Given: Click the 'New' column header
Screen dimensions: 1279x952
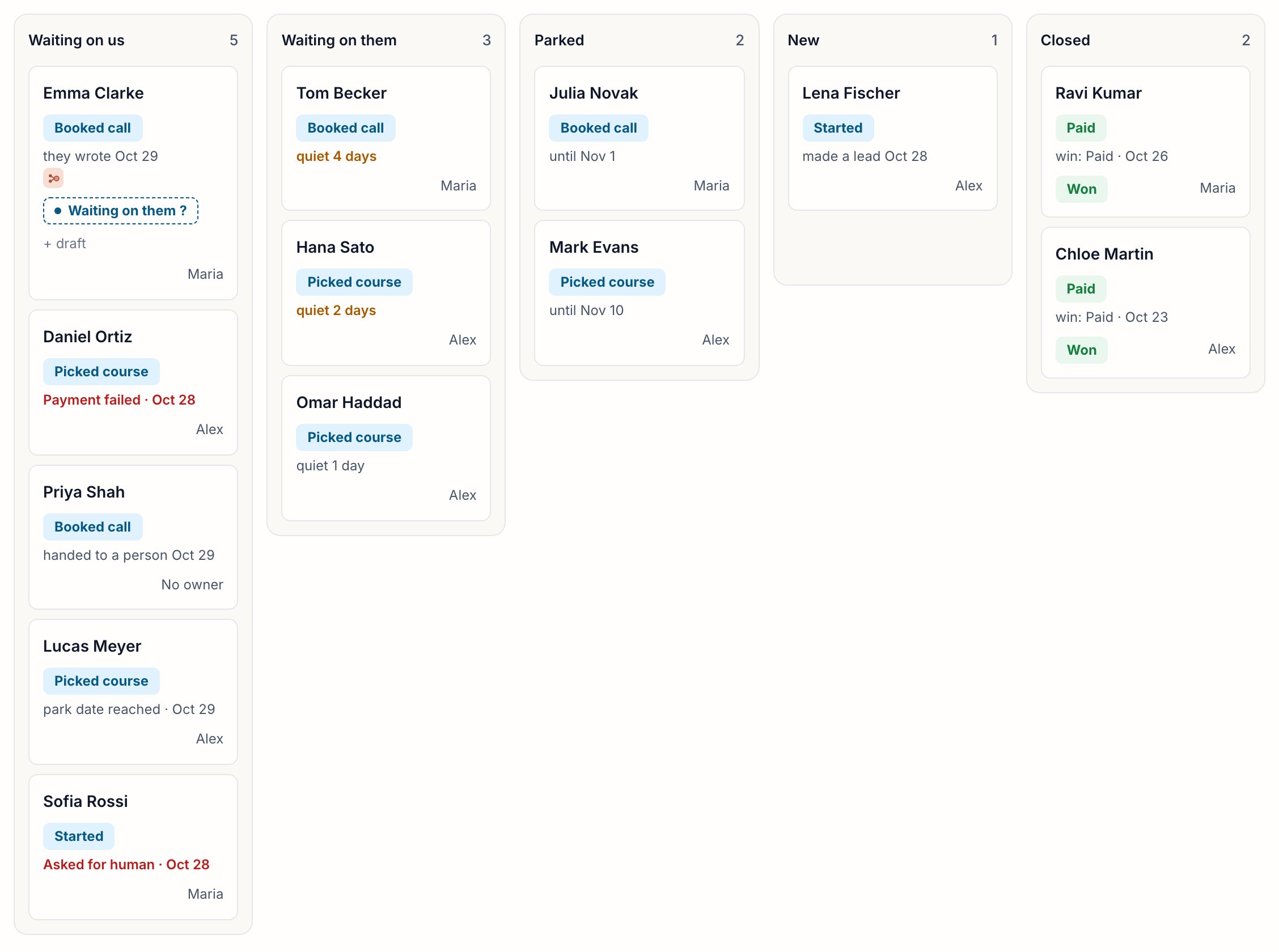Looking at the screenshot, I should click(803, 40).
